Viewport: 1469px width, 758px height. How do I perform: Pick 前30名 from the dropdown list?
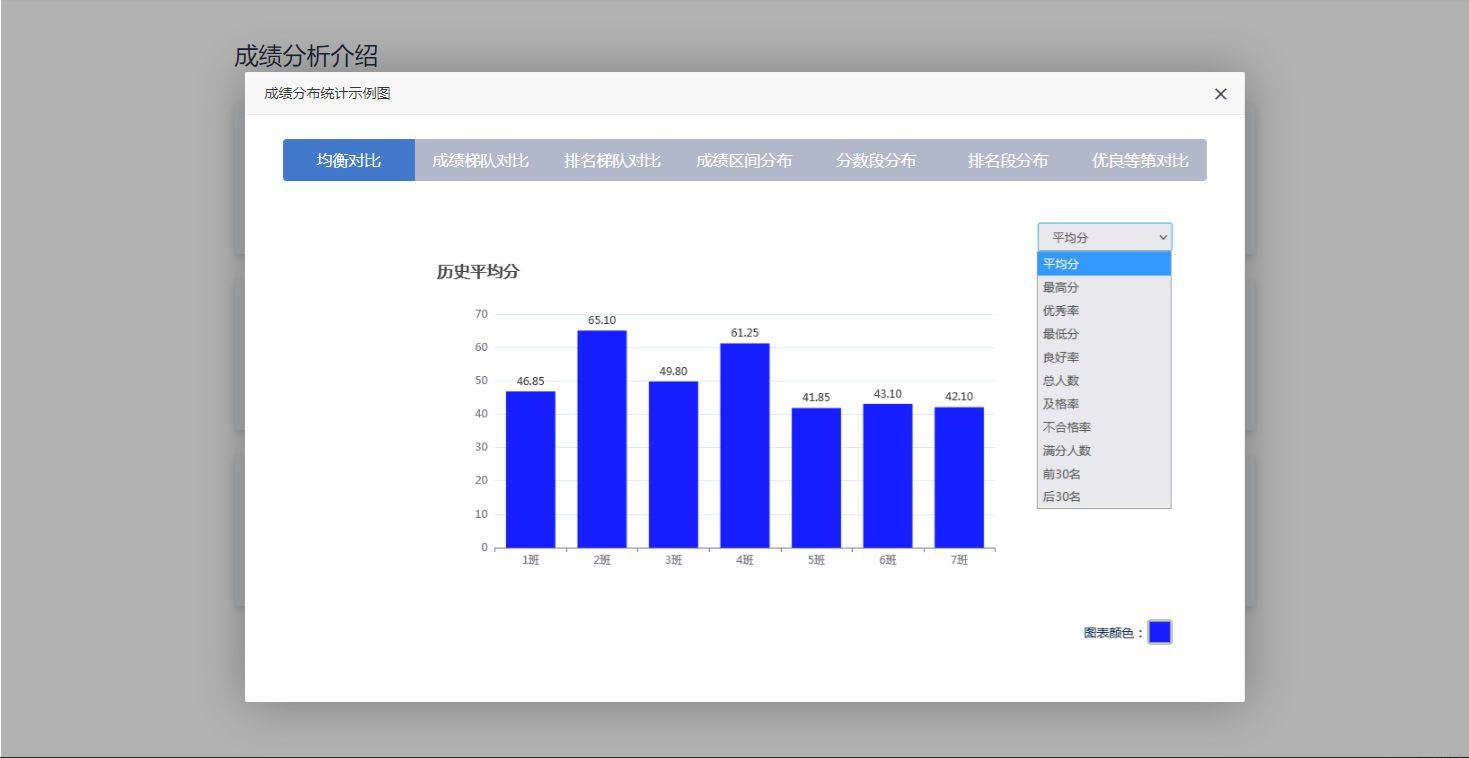[x=1104, y=474]
